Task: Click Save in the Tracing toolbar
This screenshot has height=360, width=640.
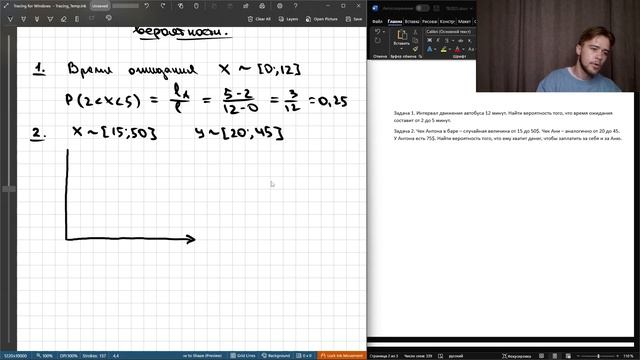Action: click(x=354, y=19)
